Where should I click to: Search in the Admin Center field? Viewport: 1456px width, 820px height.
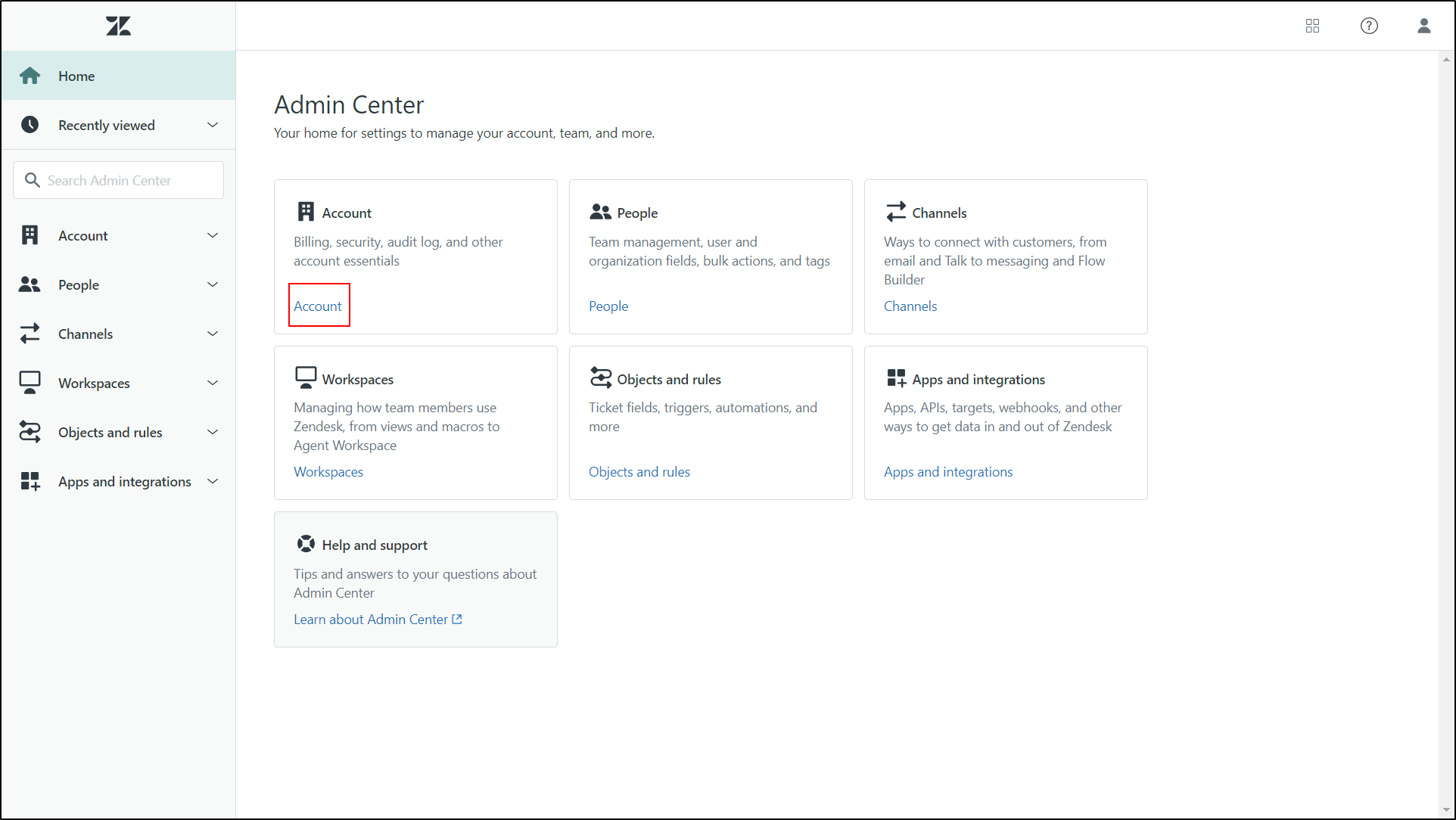click(x=119, y=180)
